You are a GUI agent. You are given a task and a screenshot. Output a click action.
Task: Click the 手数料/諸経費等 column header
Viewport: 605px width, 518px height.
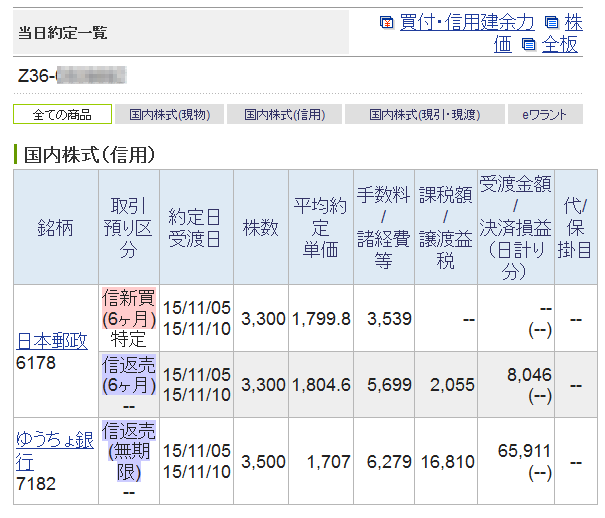point(384,227)
